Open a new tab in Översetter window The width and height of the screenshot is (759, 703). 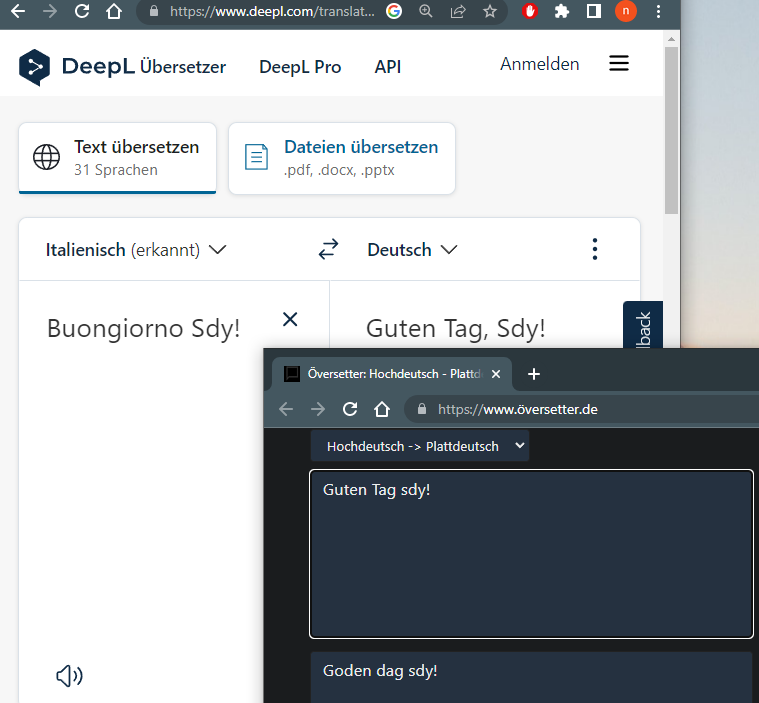click(x=533, y=374)
